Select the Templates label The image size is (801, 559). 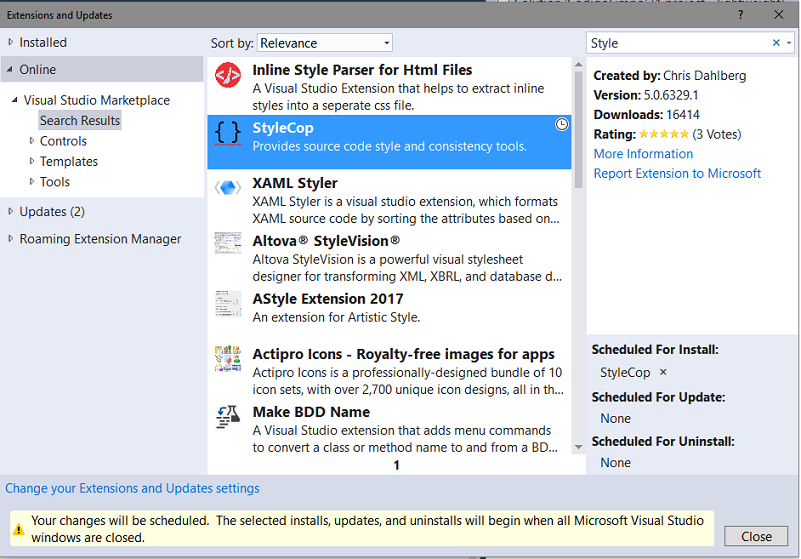point(69,161)
